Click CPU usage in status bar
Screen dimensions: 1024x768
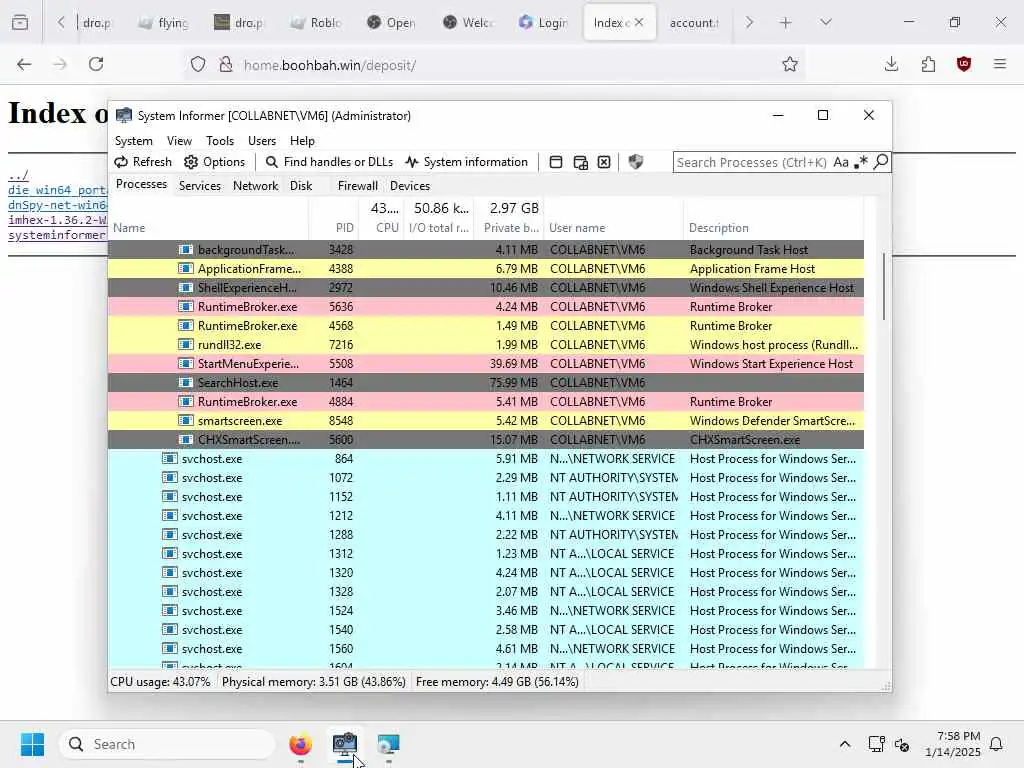click(160, 682)
